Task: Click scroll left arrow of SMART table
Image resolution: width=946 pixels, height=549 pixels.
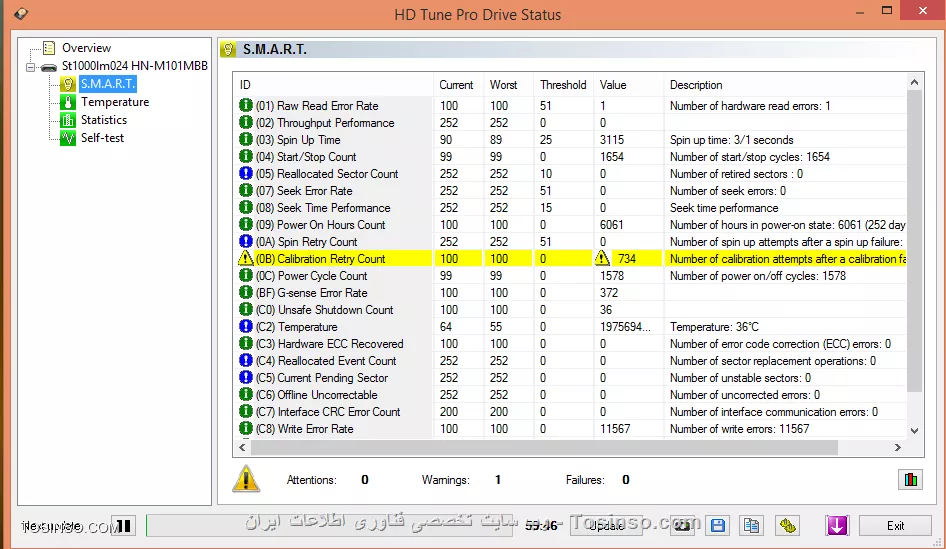Action: click(242, 448)
